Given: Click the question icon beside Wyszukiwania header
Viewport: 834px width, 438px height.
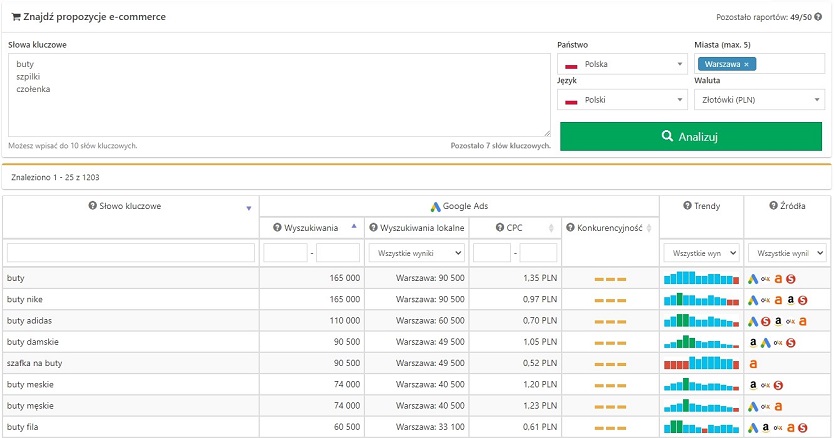Looking at the screenshot, I should coord(279,228).
